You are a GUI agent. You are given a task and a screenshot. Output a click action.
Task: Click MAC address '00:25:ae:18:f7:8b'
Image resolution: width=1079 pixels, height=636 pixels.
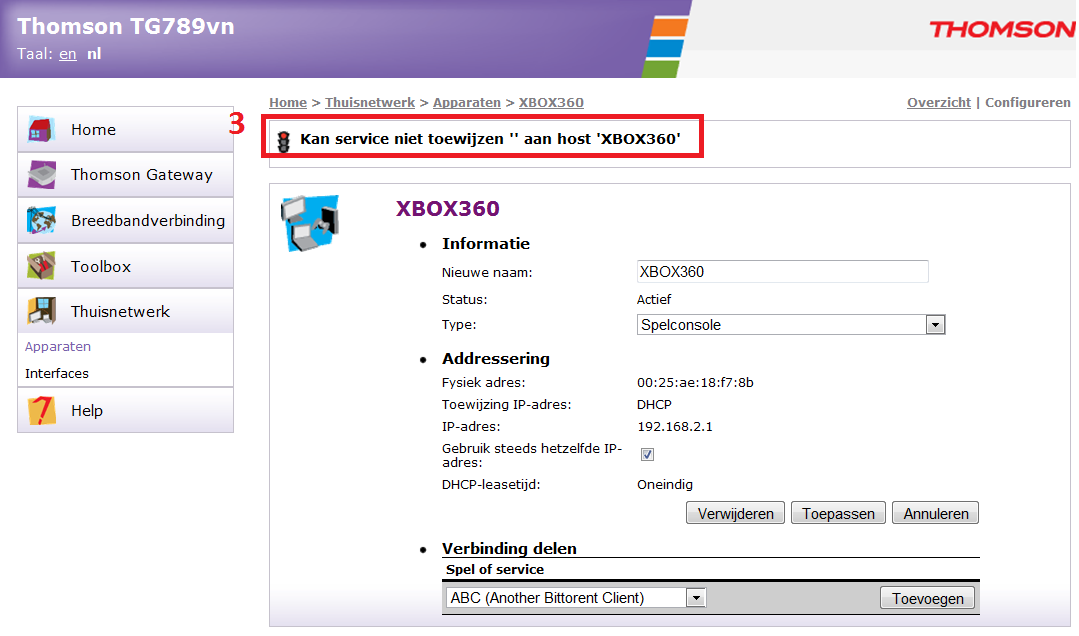(695, 383)
